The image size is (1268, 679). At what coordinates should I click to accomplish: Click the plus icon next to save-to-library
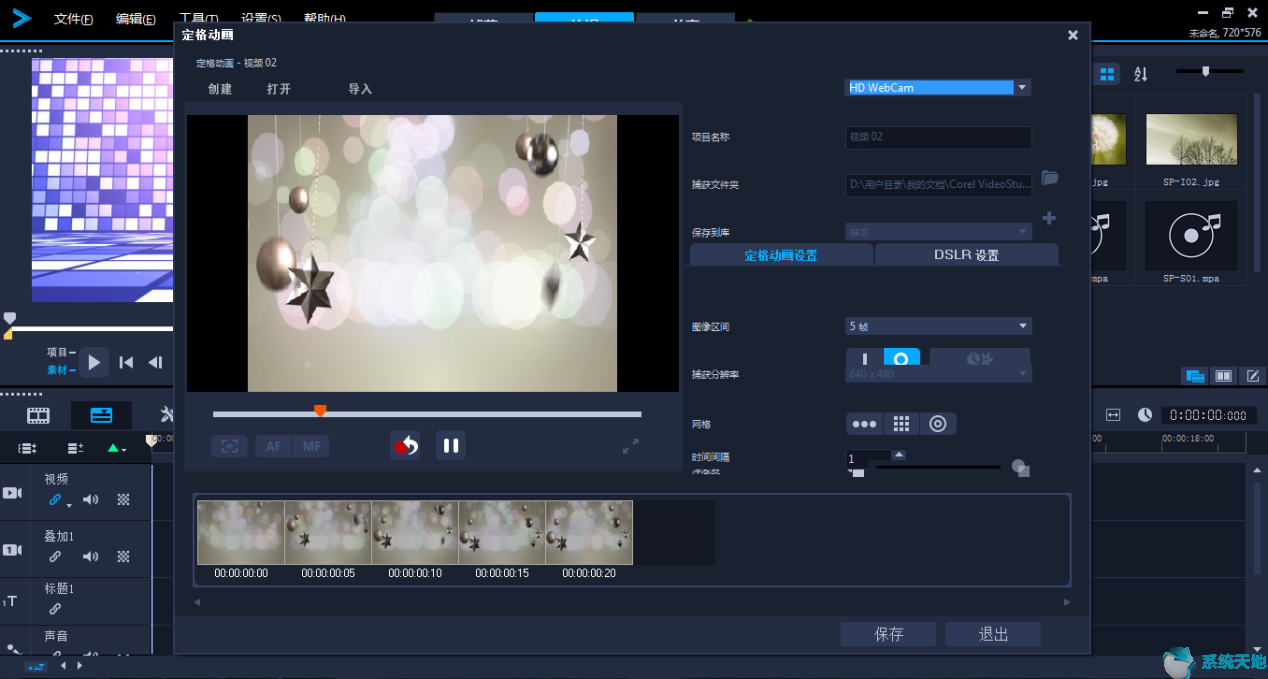tap(1049, 218)
